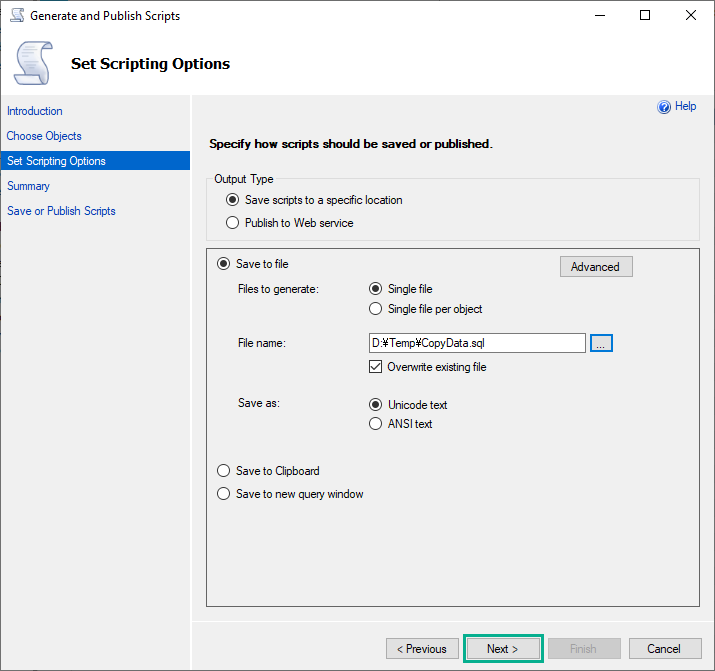Select ANSI text save format

coord(376,424)
